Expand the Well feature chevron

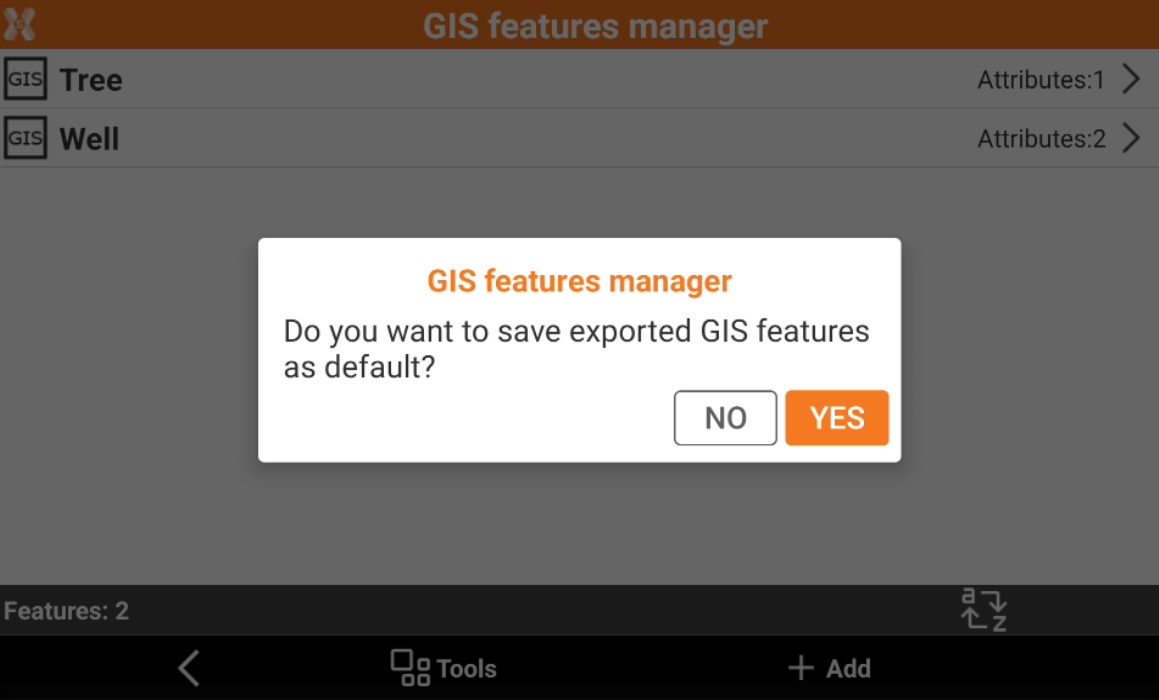coord(1131,138)
